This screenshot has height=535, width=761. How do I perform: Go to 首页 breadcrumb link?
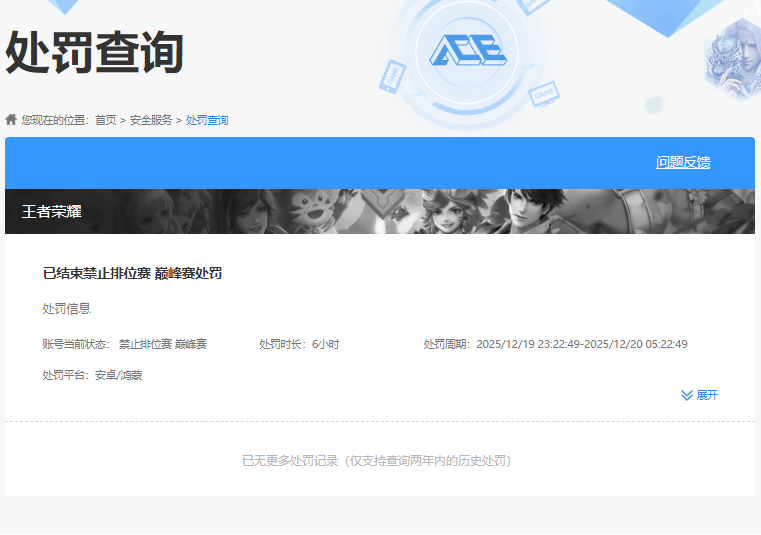point(105,120)
